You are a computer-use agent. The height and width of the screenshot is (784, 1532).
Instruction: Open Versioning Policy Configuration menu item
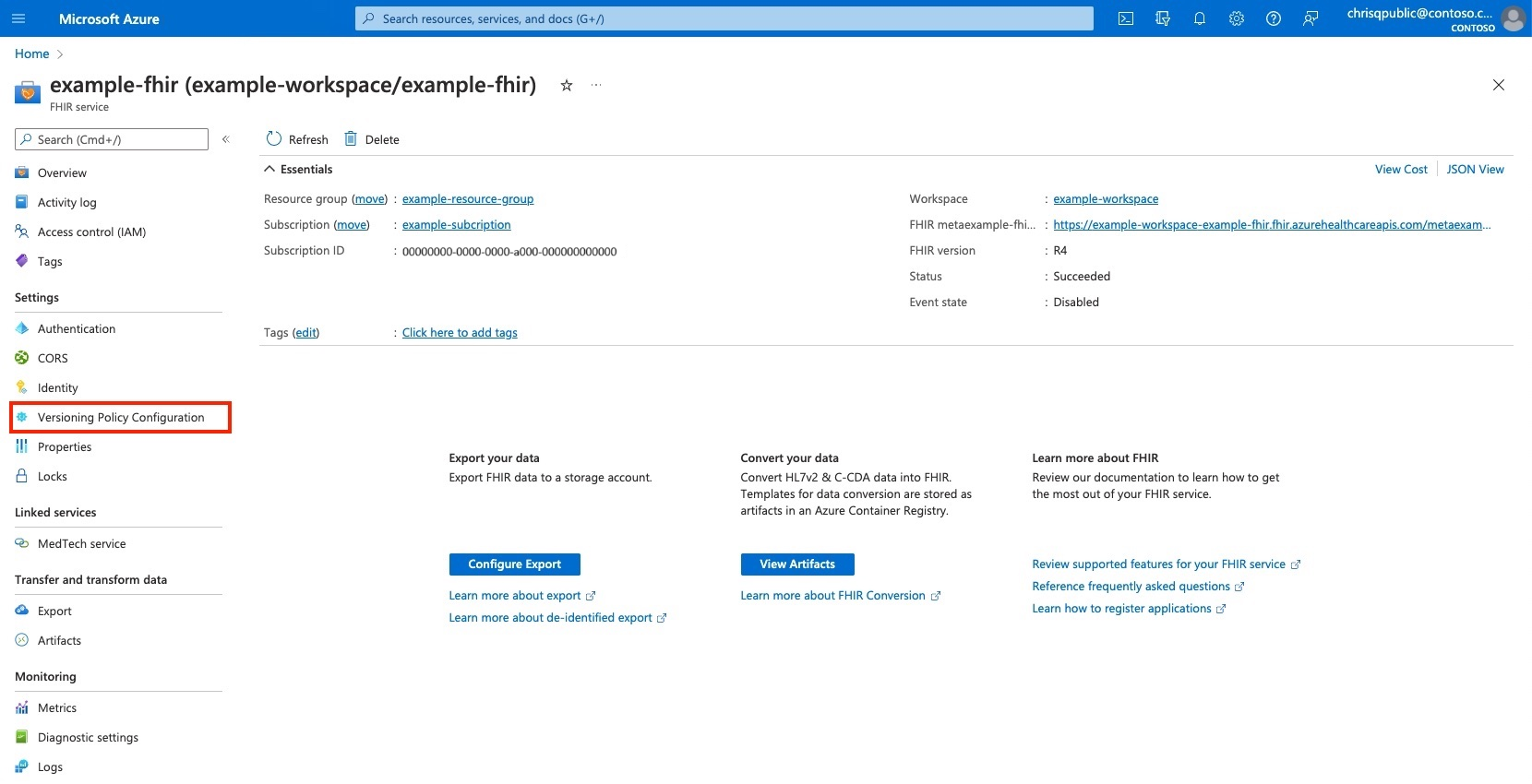pos(120,417)
